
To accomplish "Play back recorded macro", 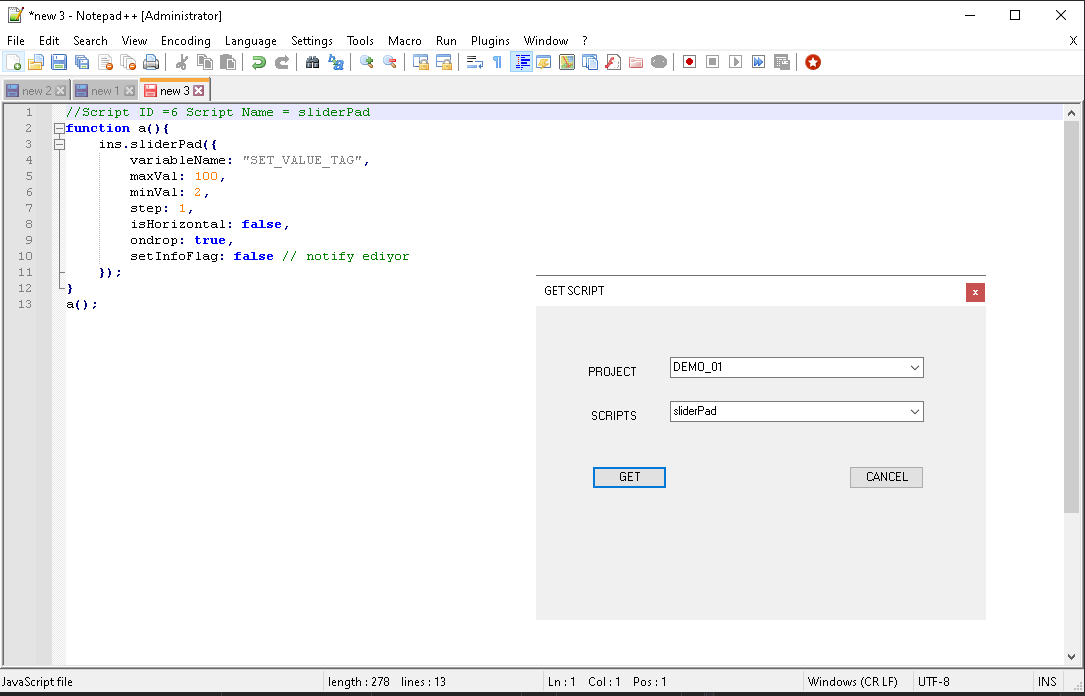I will pos(736,62).
